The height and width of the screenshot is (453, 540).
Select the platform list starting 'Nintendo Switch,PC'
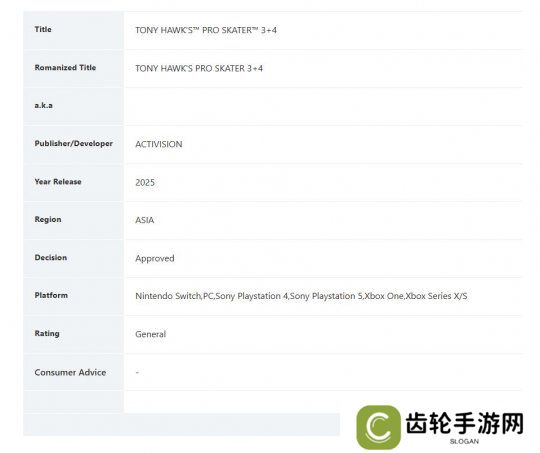tap(301, 296)
